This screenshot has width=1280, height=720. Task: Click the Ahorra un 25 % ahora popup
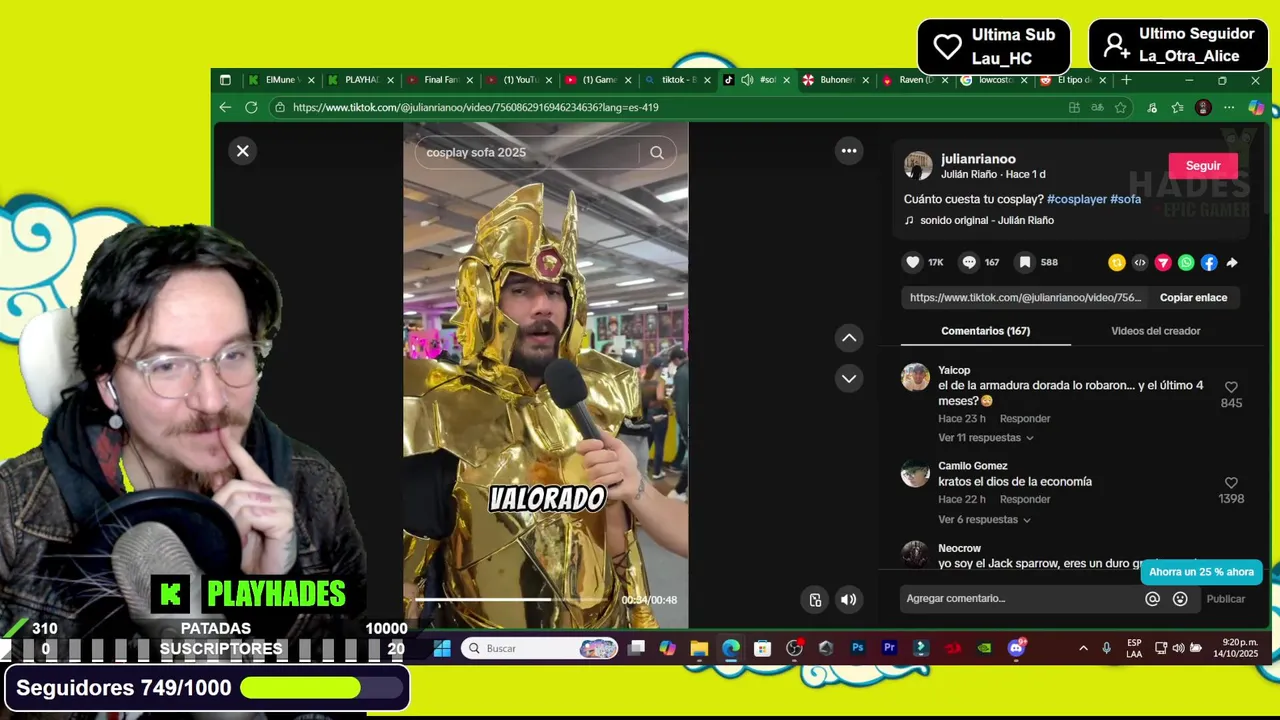[1201, 572]
